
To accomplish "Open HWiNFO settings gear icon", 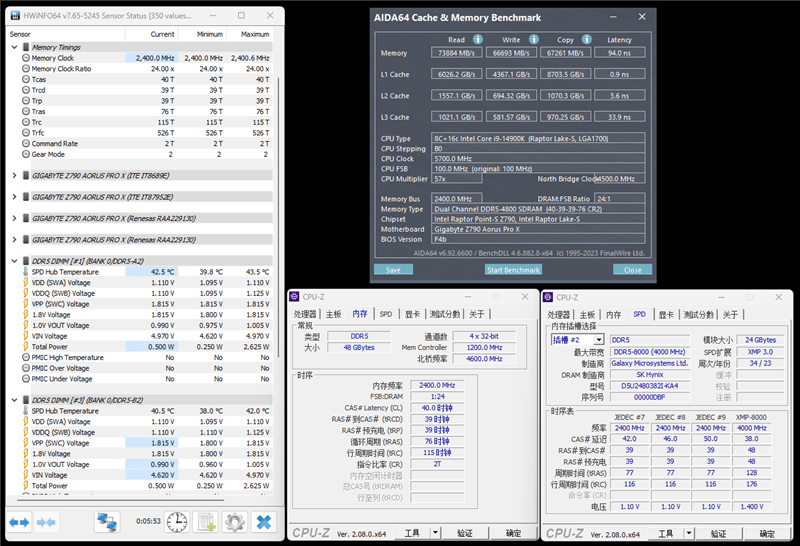I will 235,522.
